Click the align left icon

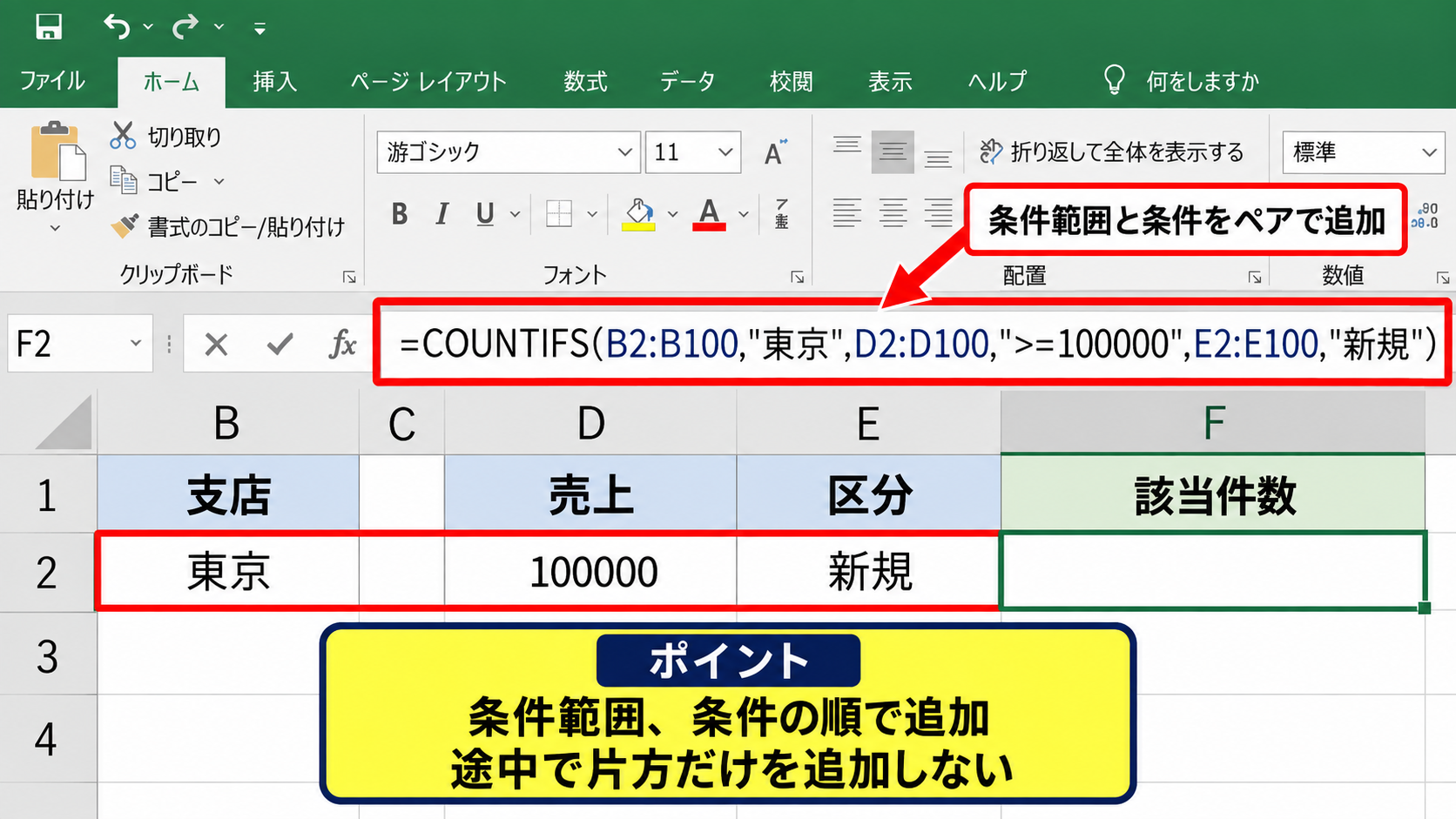[x=846, y=214]
